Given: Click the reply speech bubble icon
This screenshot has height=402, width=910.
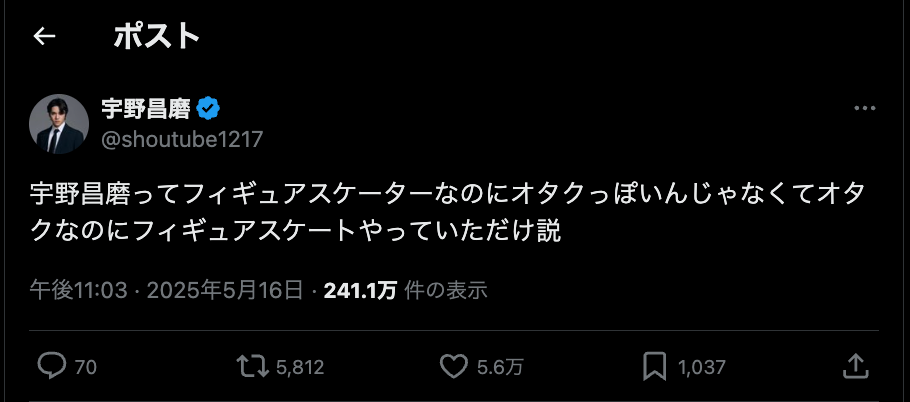Looking at the screenshot, I should (x=52, y=367).
